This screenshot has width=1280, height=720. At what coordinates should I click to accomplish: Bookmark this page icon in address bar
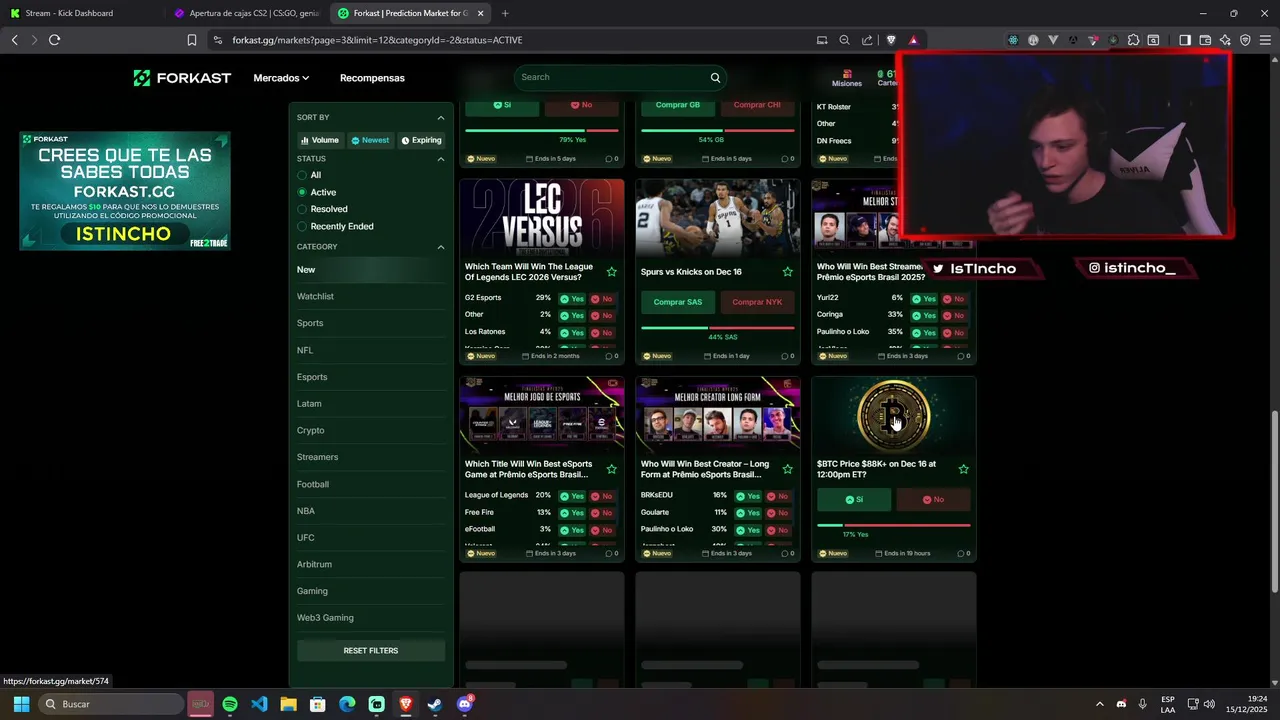pyautogui.click(x=192, y=40)
